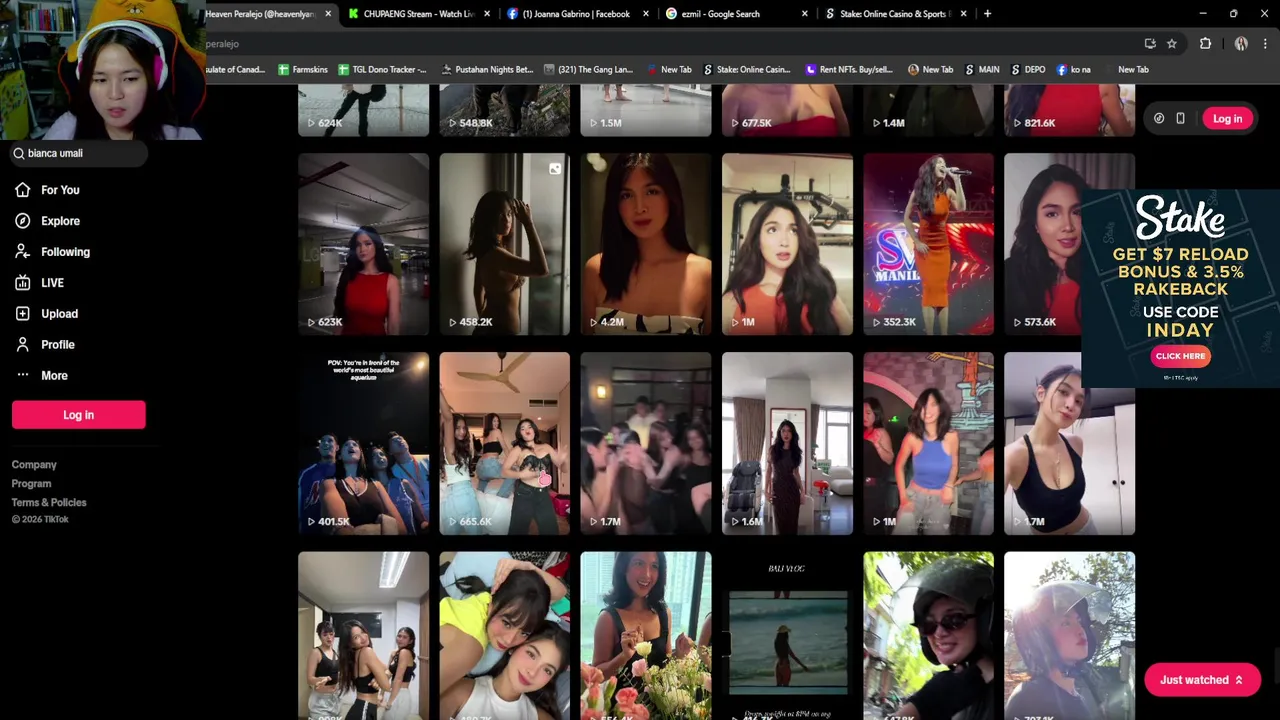Switch to the Joanna Gabrino Facebook tab
Screen dimensions: 1280x720
coord(578,14)
